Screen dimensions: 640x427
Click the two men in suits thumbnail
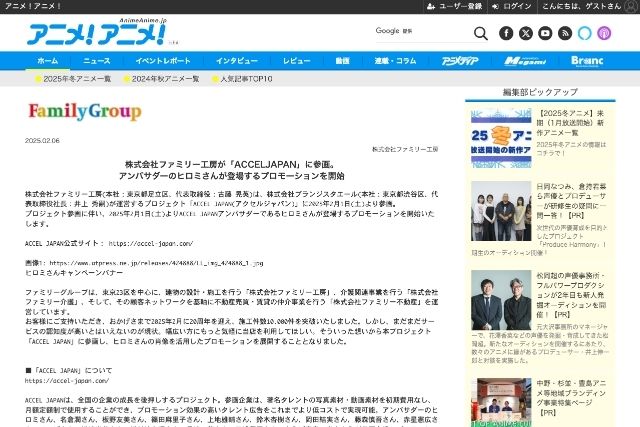click(501, 300)
